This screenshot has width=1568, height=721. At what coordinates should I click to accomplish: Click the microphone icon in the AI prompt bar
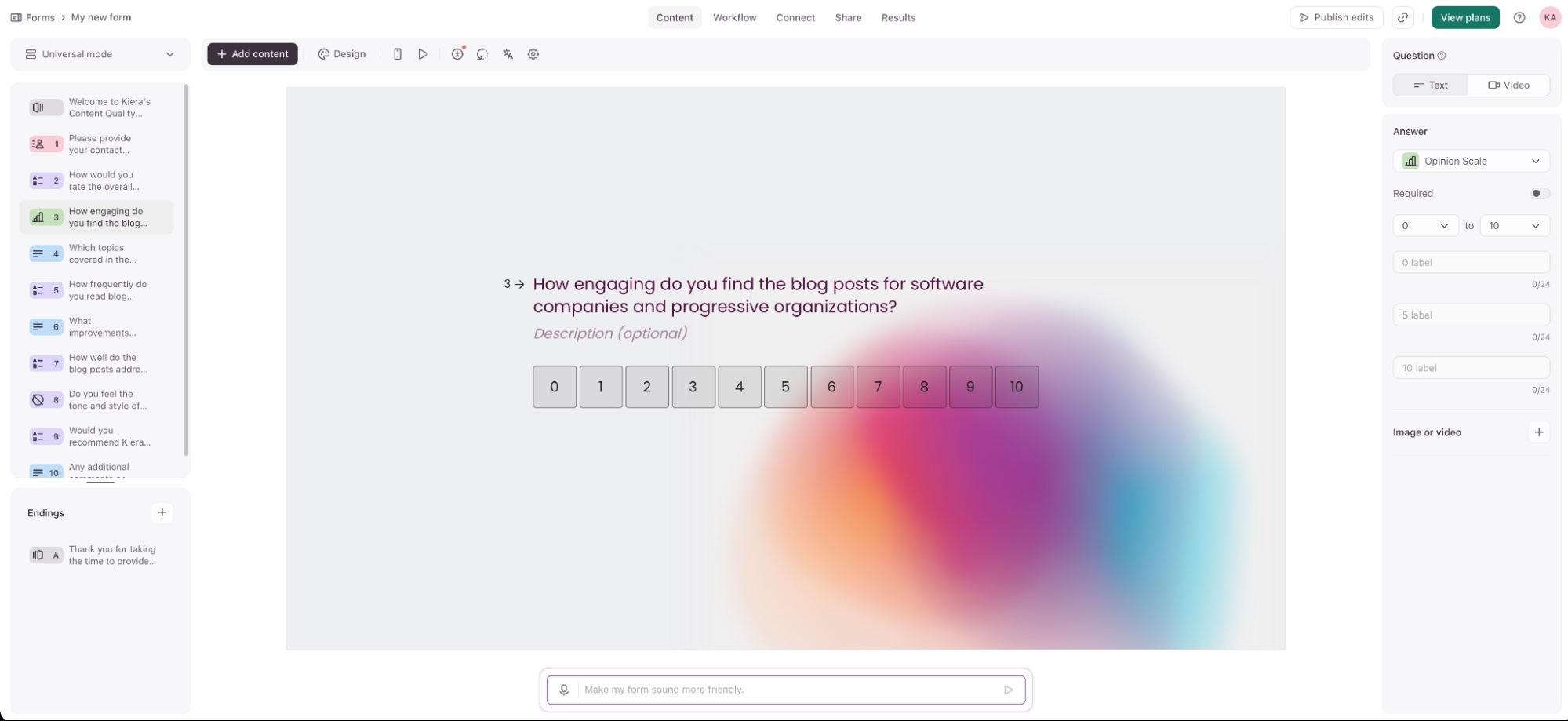[x=563, y=689]
